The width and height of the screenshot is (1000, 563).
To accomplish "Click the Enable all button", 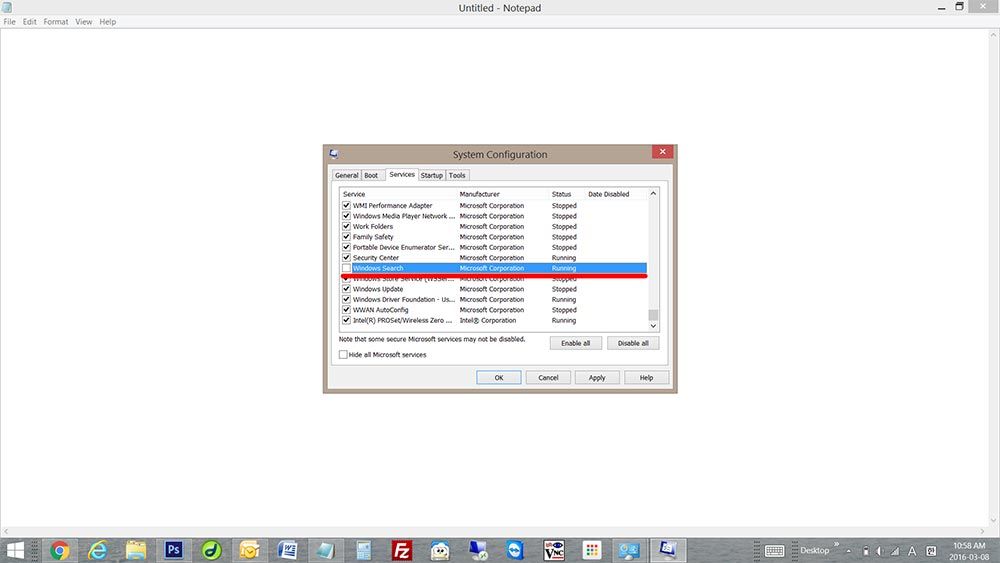I will coord(575,343).
